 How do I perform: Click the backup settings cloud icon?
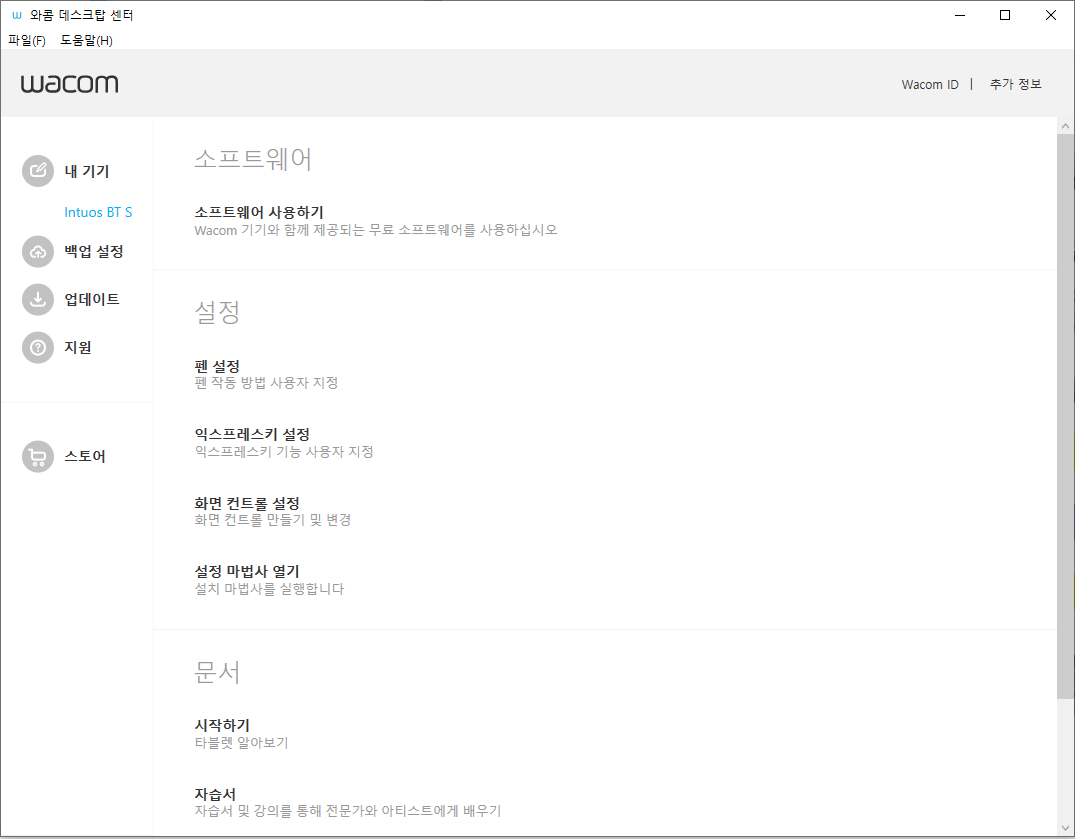point(38,252)
